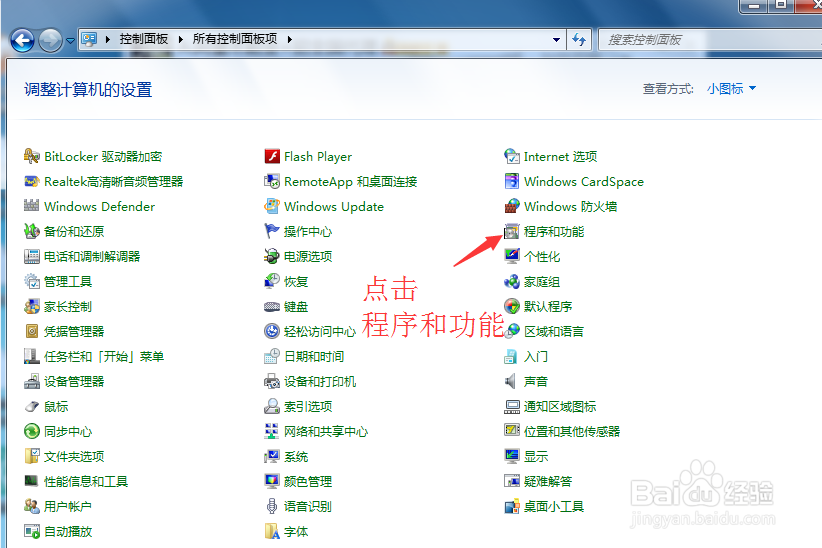Open 任务栏和「开始」菜单 link
The width and height of the screenshot is (822, 548).
click(x=104, y=357)
